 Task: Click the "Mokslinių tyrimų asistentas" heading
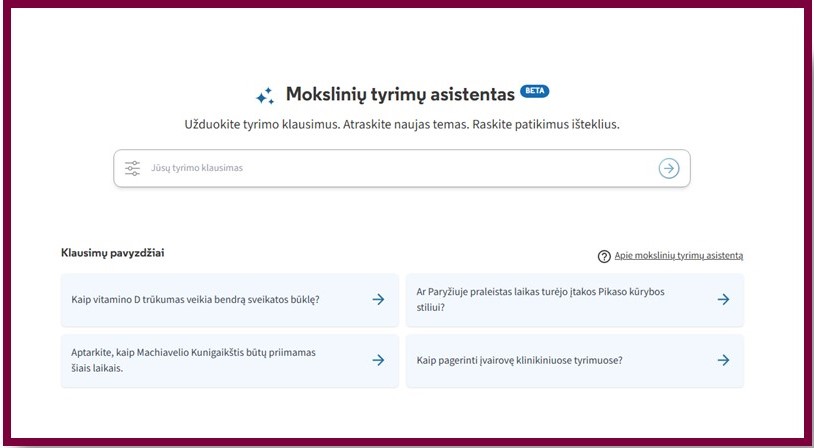400,94
